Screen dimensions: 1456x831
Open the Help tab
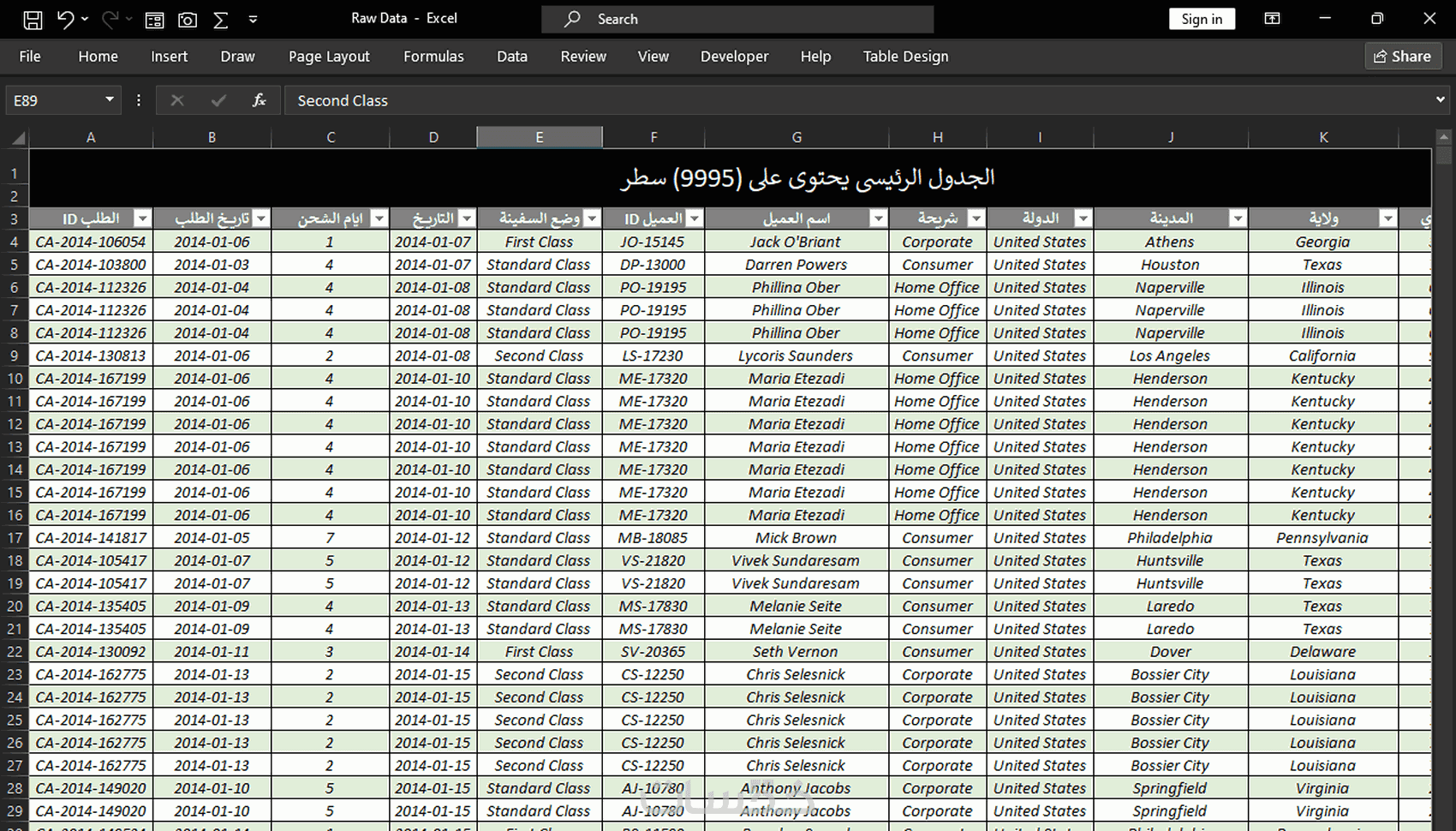pos(815,57)
